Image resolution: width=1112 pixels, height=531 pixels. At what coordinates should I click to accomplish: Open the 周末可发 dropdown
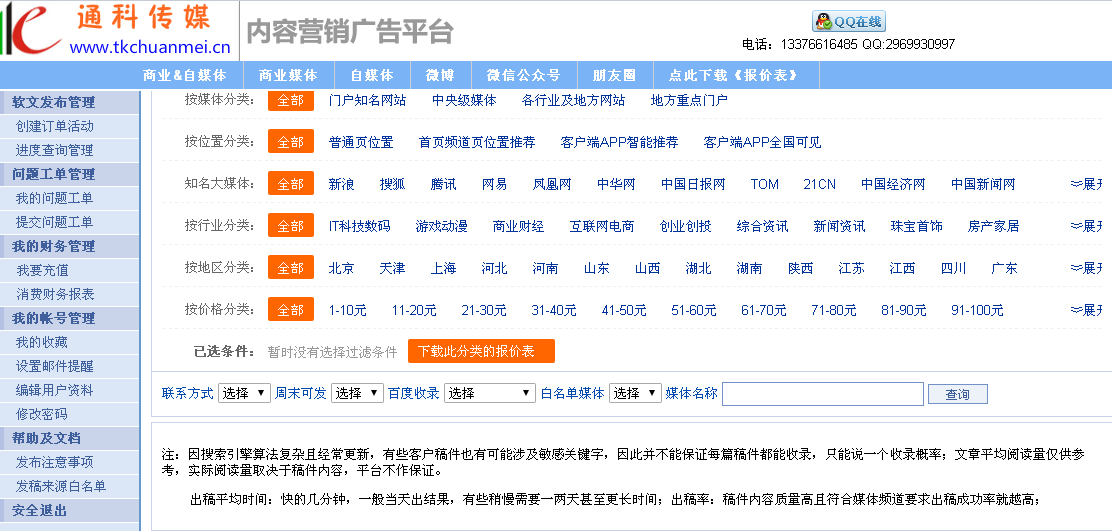click(357, 393)
